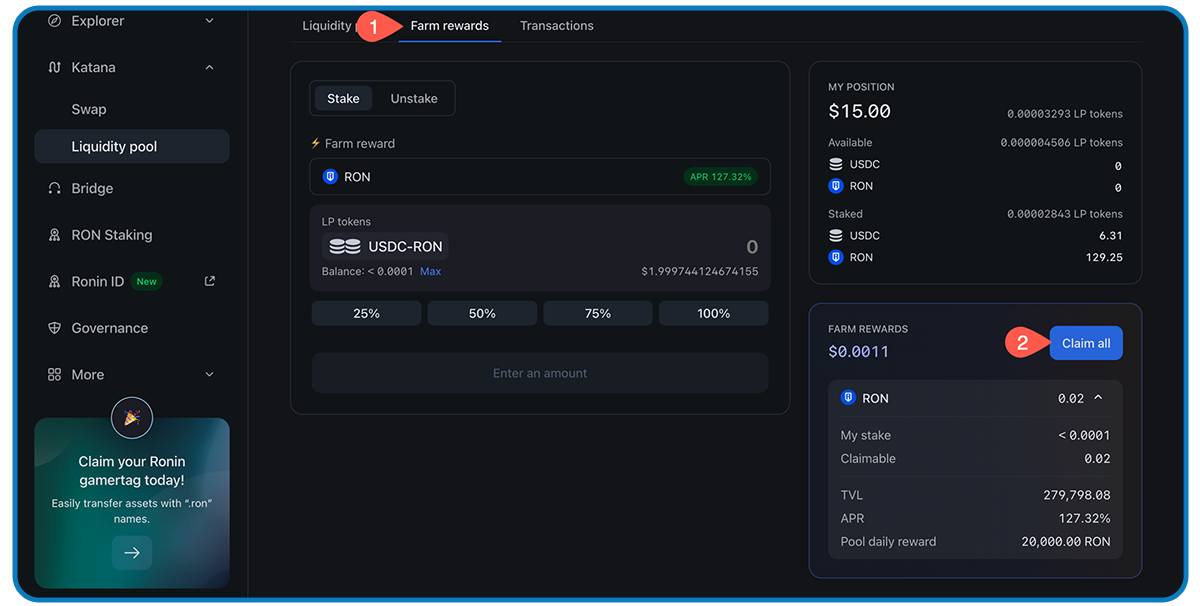Open Liquidity pool in the sidebar

(132, 146)
